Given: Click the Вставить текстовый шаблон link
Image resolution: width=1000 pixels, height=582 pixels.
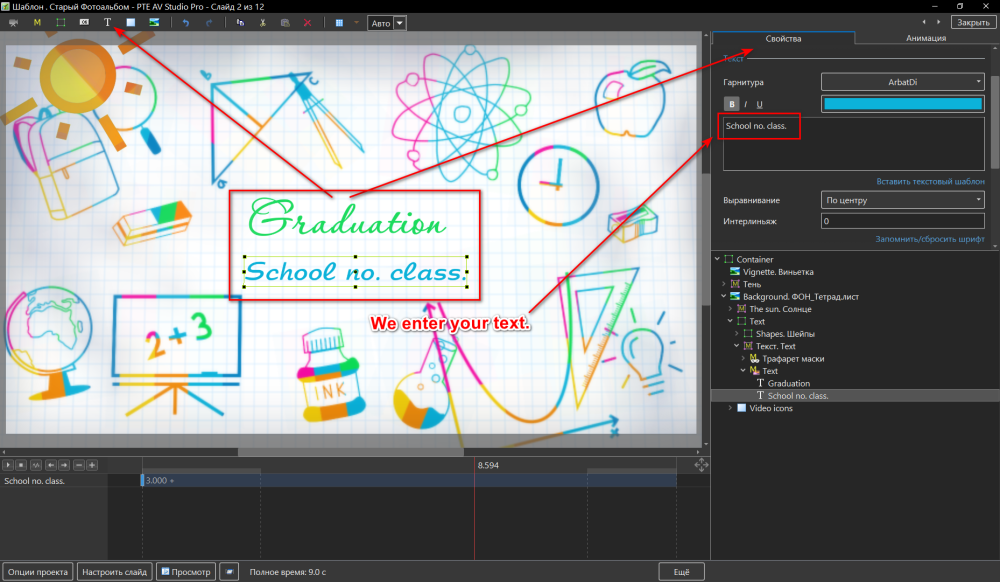Looking at the screenshot, I should [930, 182].
